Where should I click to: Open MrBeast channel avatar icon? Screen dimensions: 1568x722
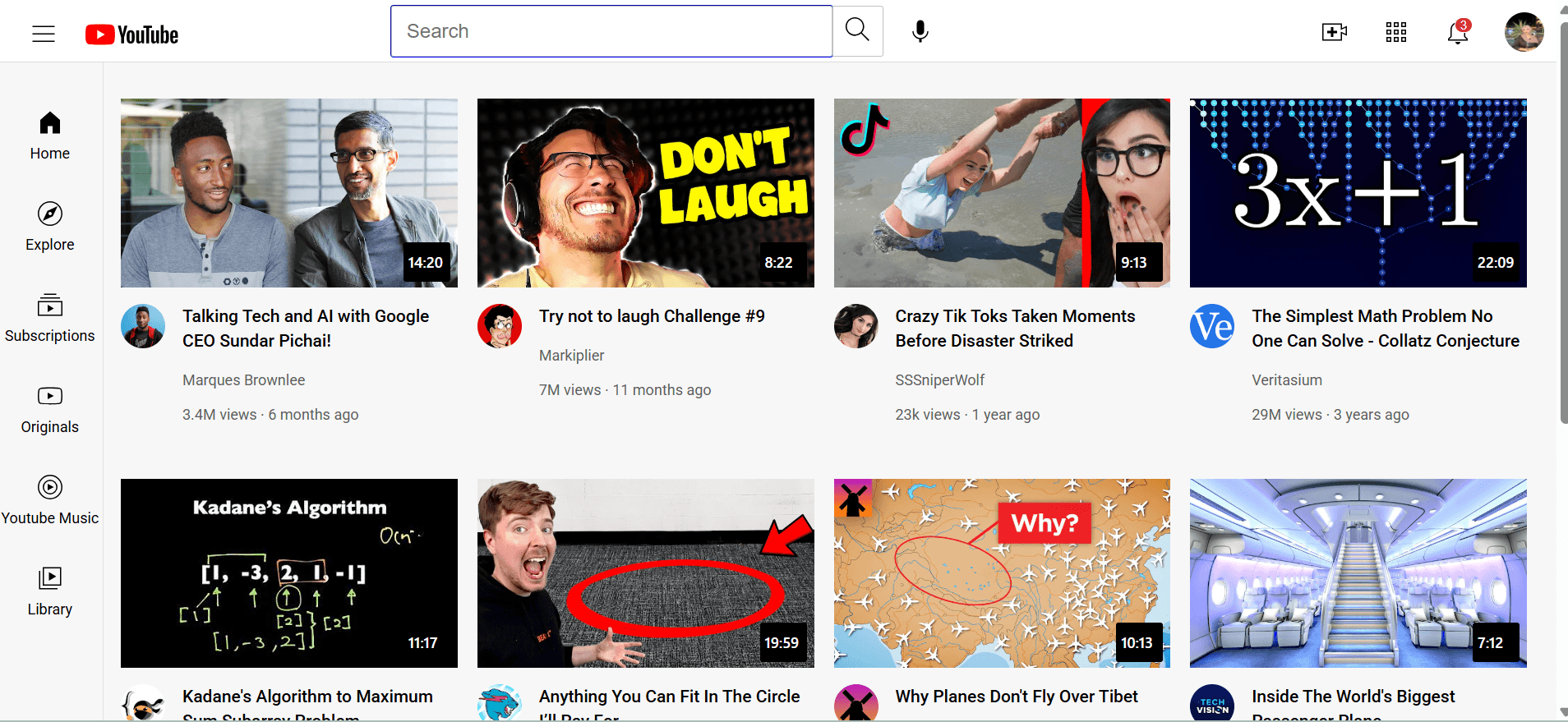tap(500, 705)
